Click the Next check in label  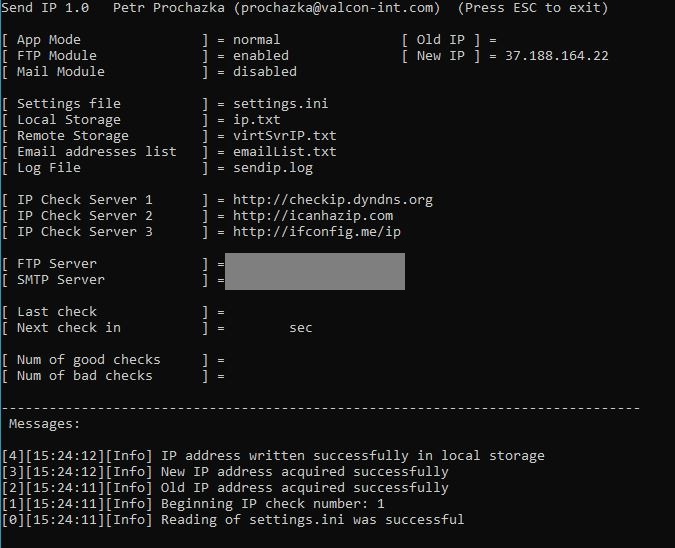click(69, 328)
